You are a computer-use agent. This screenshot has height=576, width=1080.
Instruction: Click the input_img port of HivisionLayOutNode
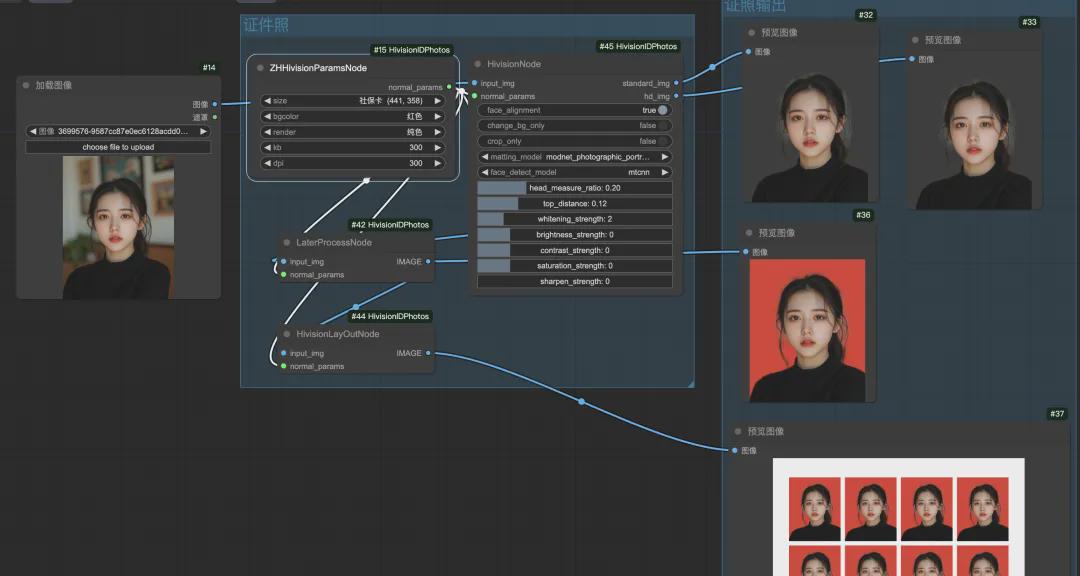point(284,353)
